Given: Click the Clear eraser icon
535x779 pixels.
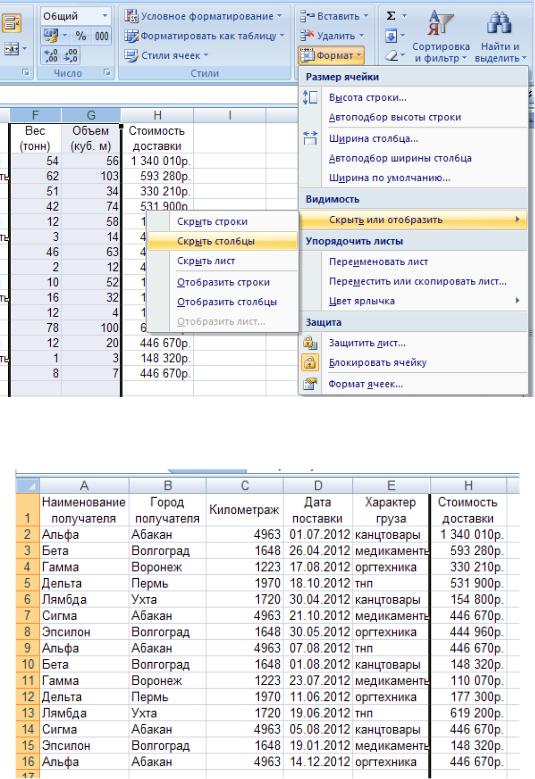Looking at the screenshot, I should [x=391, y=55].
